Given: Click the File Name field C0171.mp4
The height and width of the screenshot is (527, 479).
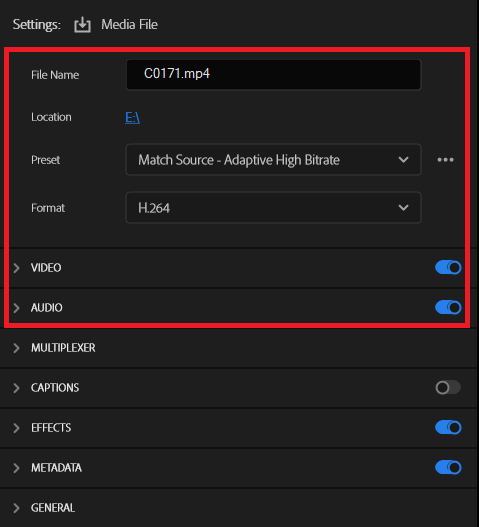Looking at the screenshot, I should (x=273, y=75).
